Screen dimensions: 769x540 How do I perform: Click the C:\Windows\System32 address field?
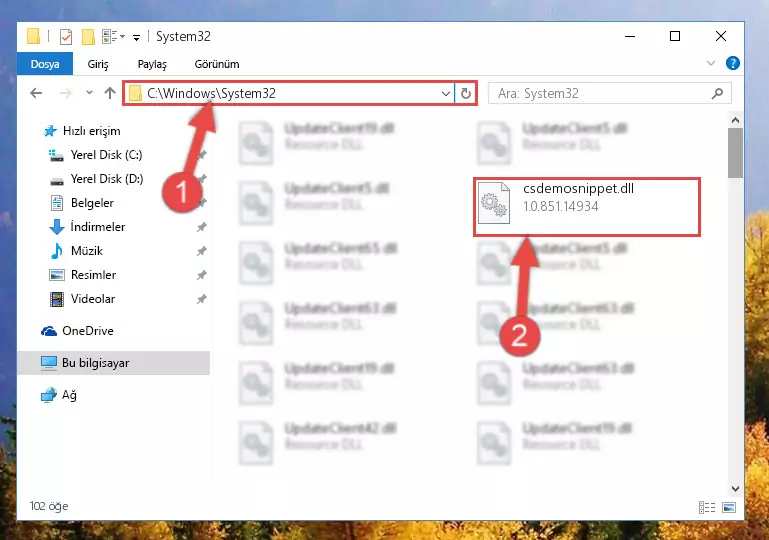[x=289, y=93]
